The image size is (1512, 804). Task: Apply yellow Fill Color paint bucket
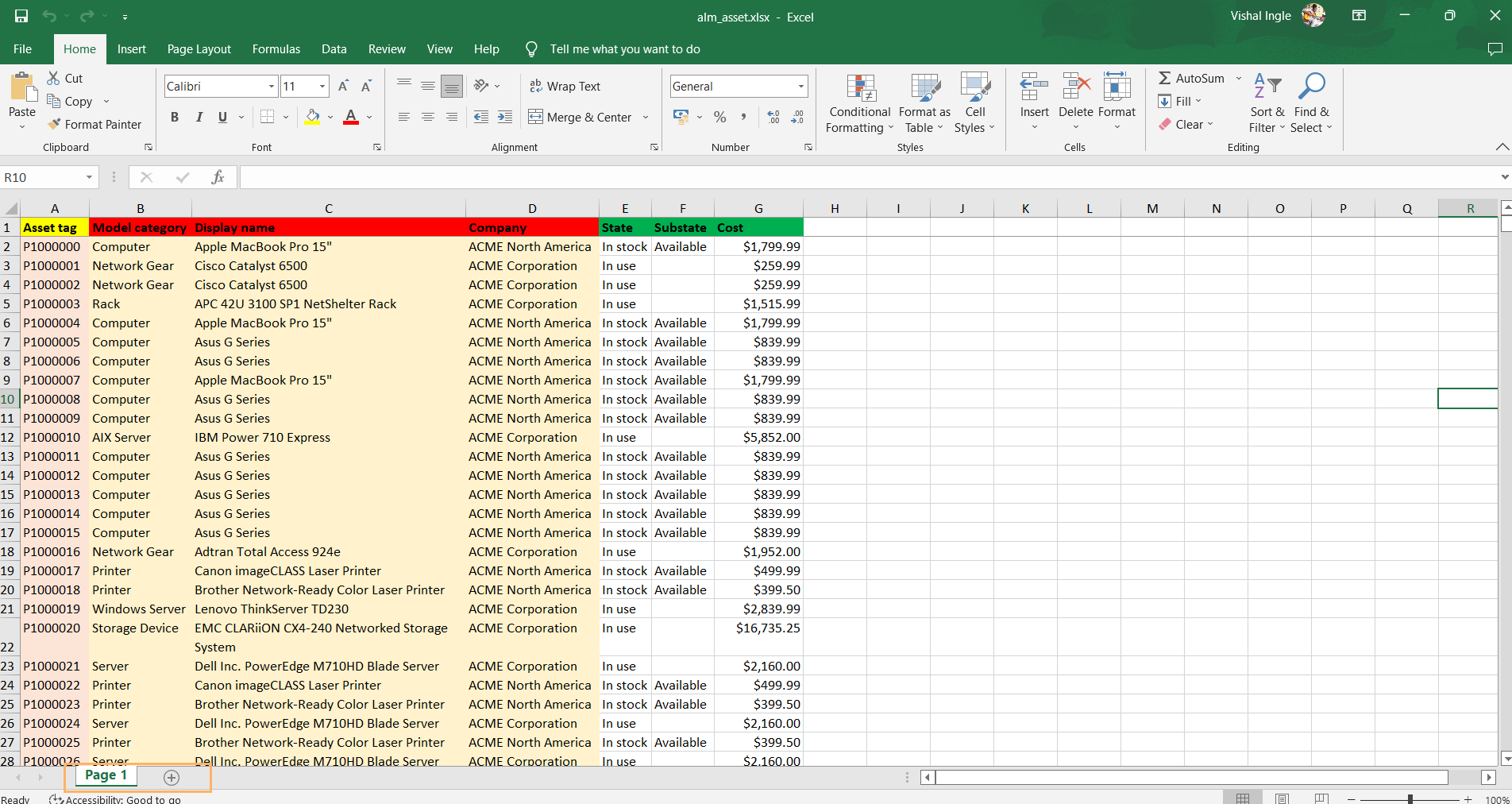tap(313, 117)
